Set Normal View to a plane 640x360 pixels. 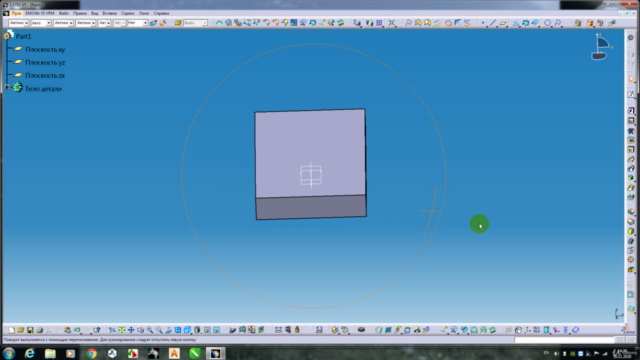169,330
